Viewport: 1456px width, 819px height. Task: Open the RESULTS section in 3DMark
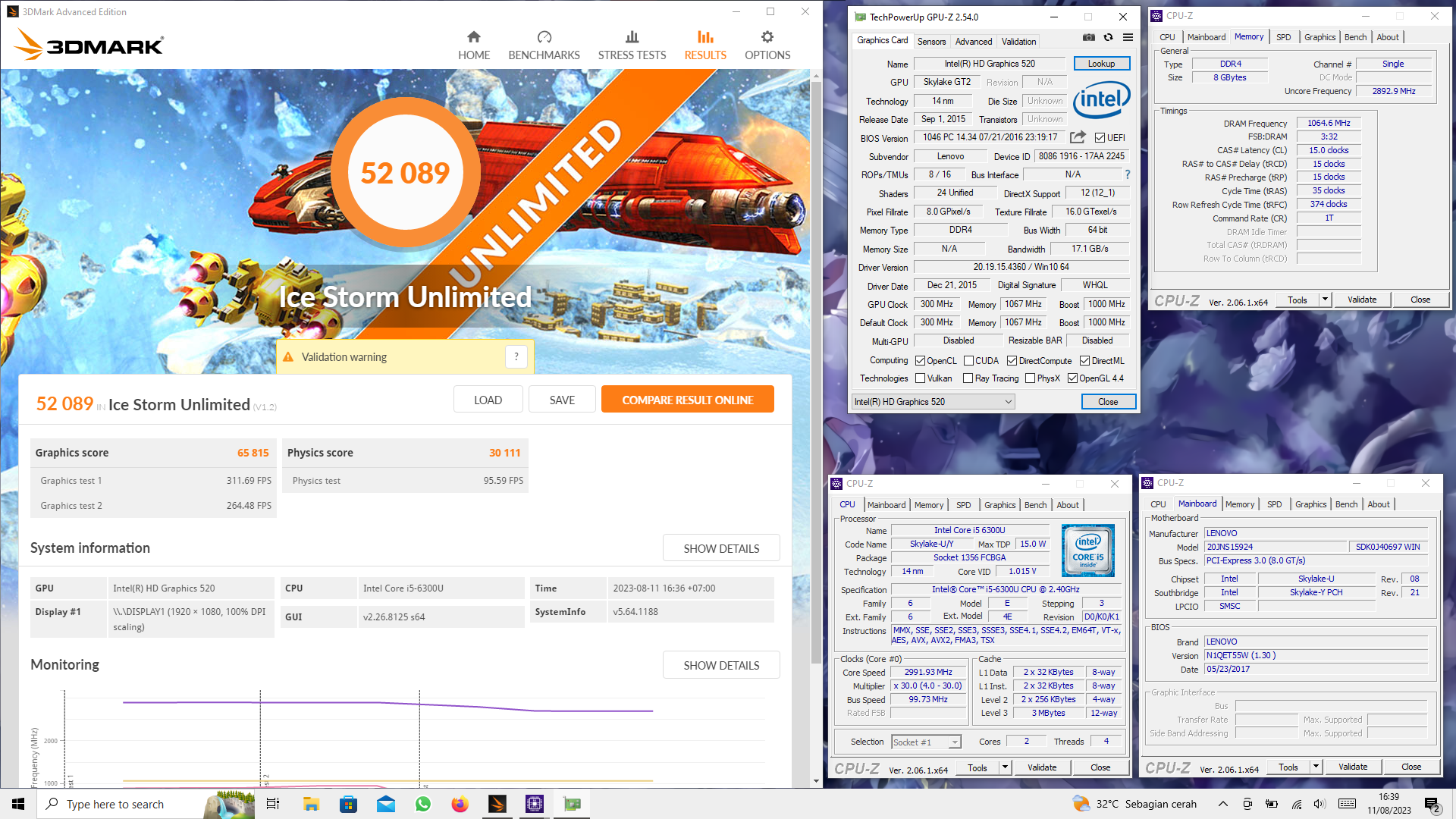point(705,45)
